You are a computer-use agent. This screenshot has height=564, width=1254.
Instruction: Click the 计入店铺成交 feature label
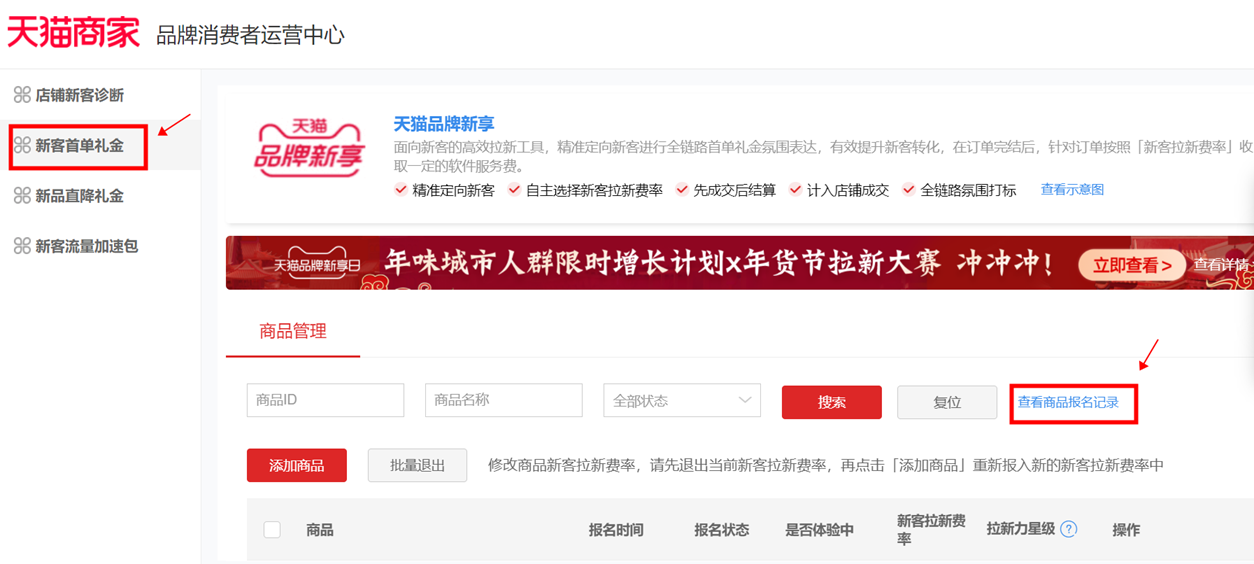click(x=848, y=190)
